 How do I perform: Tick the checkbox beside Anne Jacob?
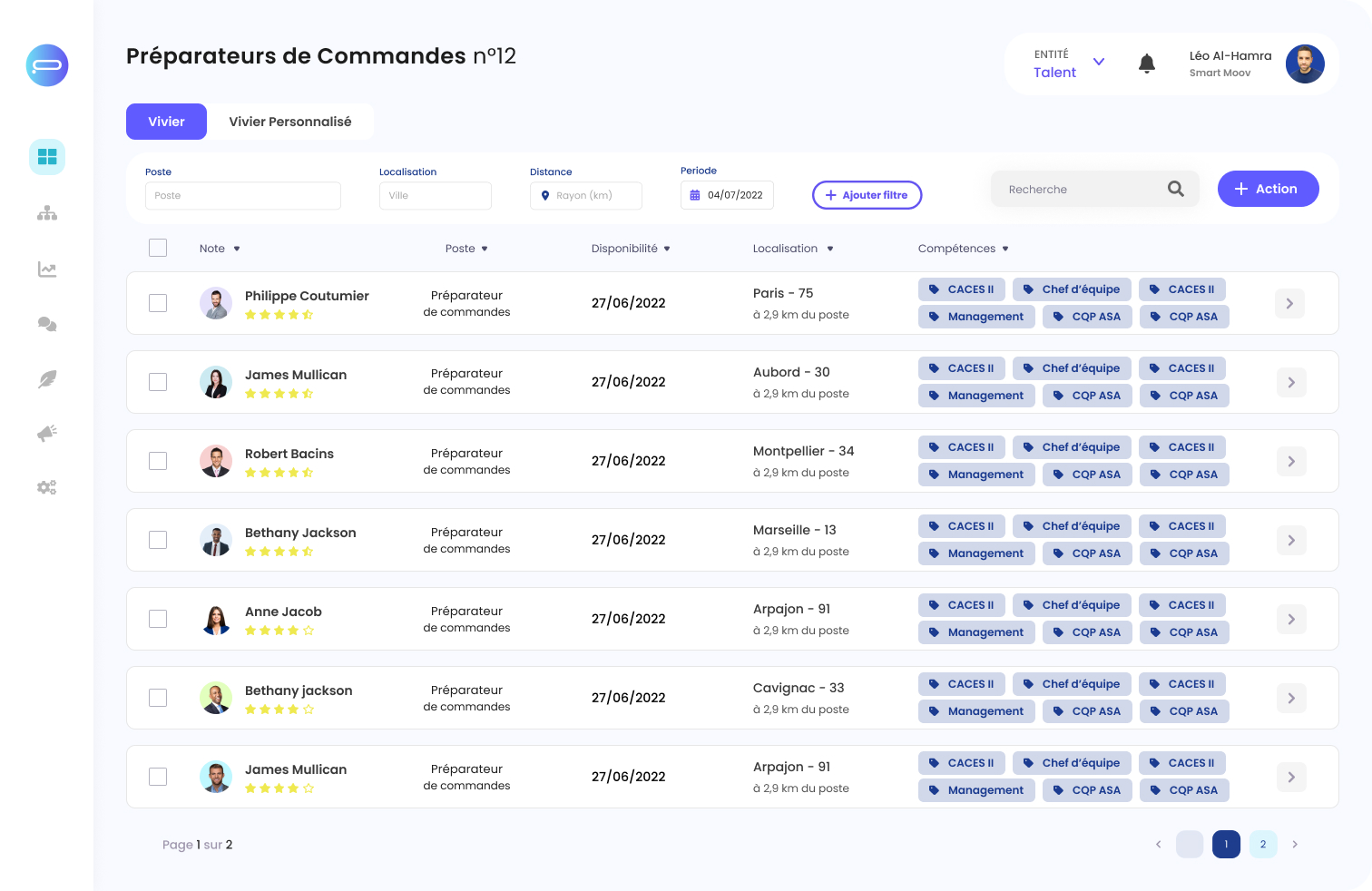click(158, 619)
